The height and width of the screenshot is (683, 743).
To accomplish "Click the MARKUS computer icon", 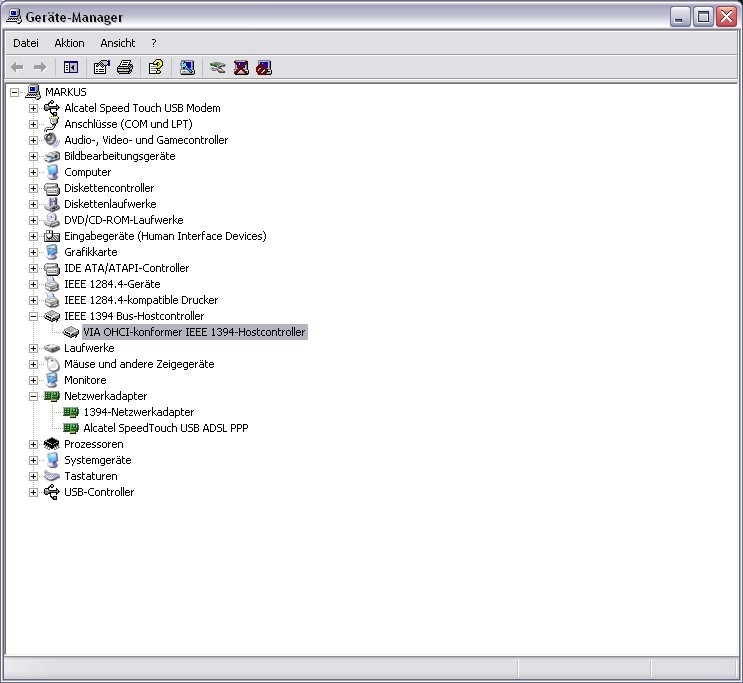I will (x=33, y=91).
